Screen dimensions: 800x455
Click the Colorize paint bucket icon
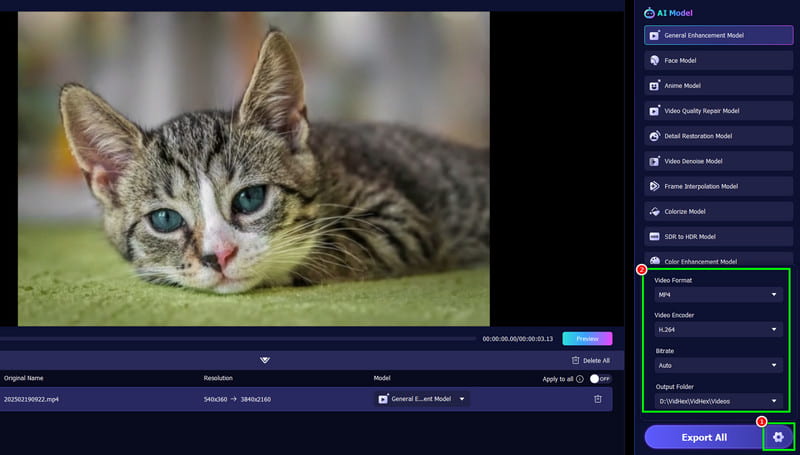[x=654, y=211]
